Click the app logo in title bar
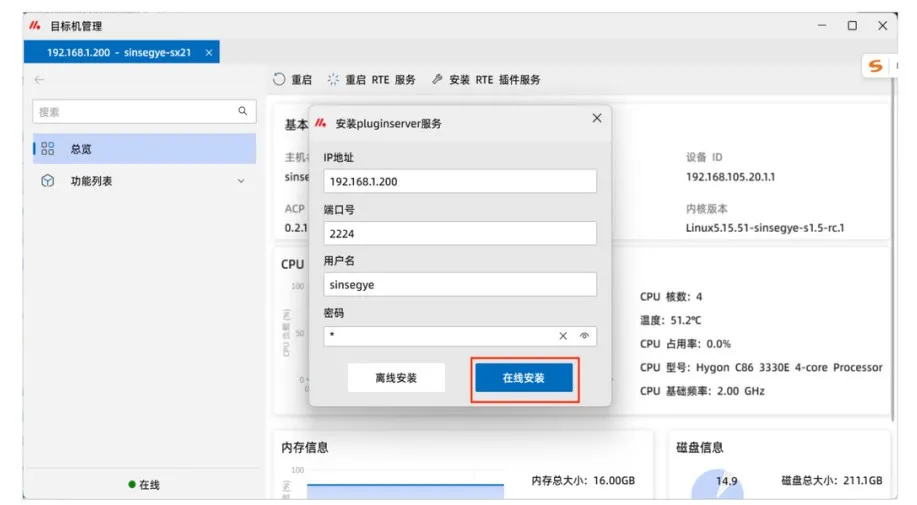 pyautogui.click(x=35, y=25)
